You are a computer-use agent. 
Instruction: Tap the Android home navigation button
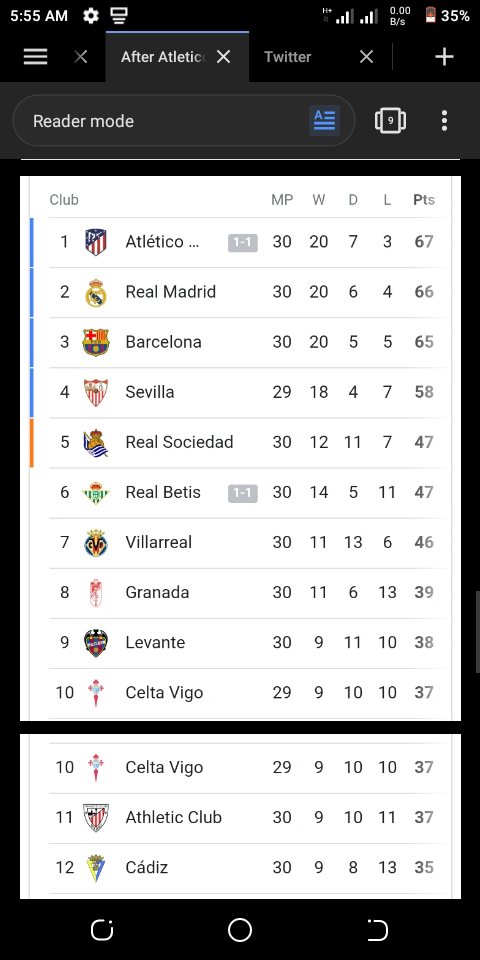click(240, 929)
